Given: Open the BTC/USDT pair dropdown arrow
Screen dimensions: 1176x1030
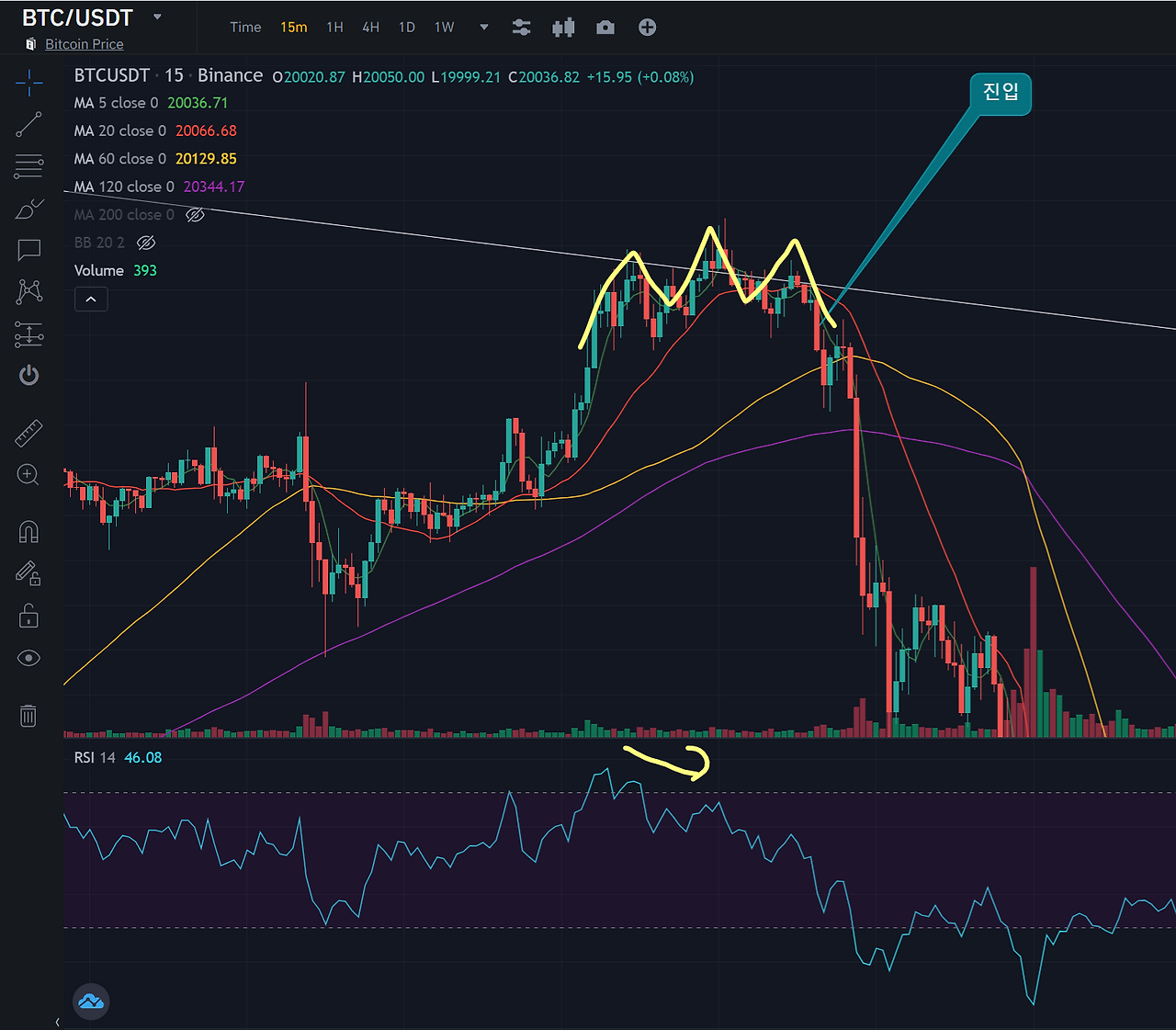Looking at the screenshot, I should click(x=157, y=17).
